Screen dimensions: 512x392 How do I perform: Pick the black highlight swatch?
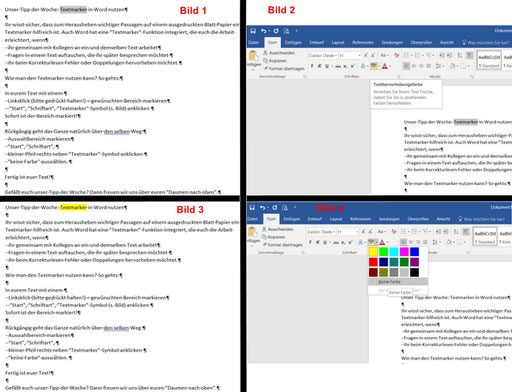tap(415, 272)
